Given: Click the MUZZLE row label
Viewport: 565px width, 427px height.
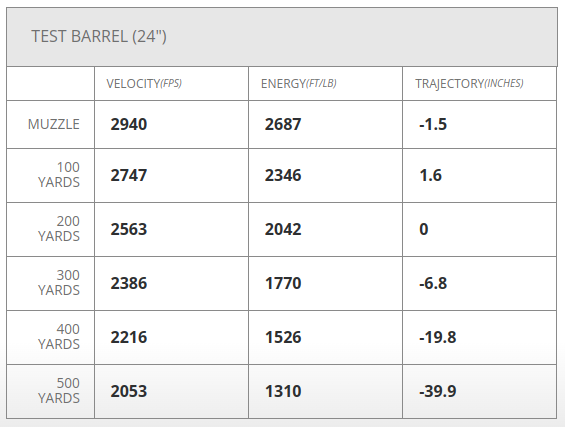Looking at the screenshot, I should [54, 124].
